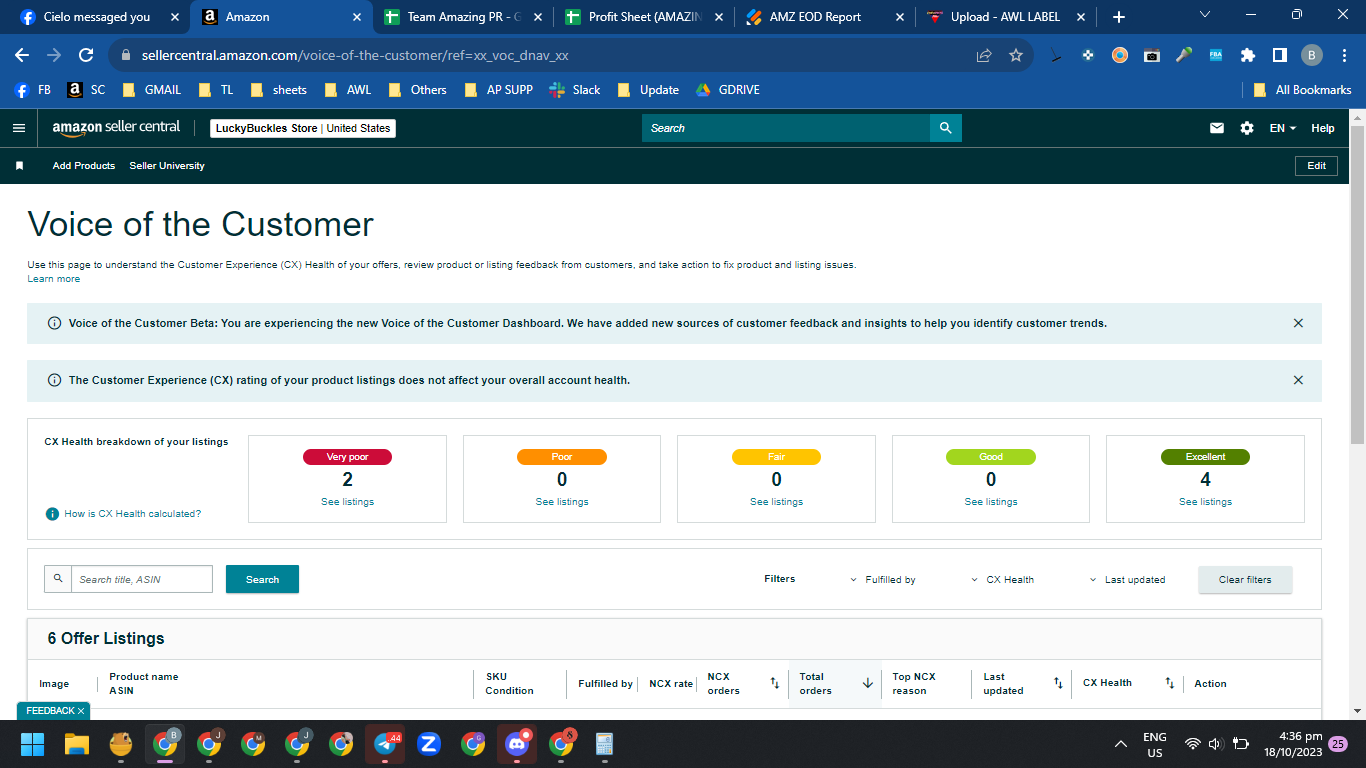Expand the Last updated filter dropdown
Image resolution: width=1366 pixels, height=768 pixels.
tap(1127, 580)
